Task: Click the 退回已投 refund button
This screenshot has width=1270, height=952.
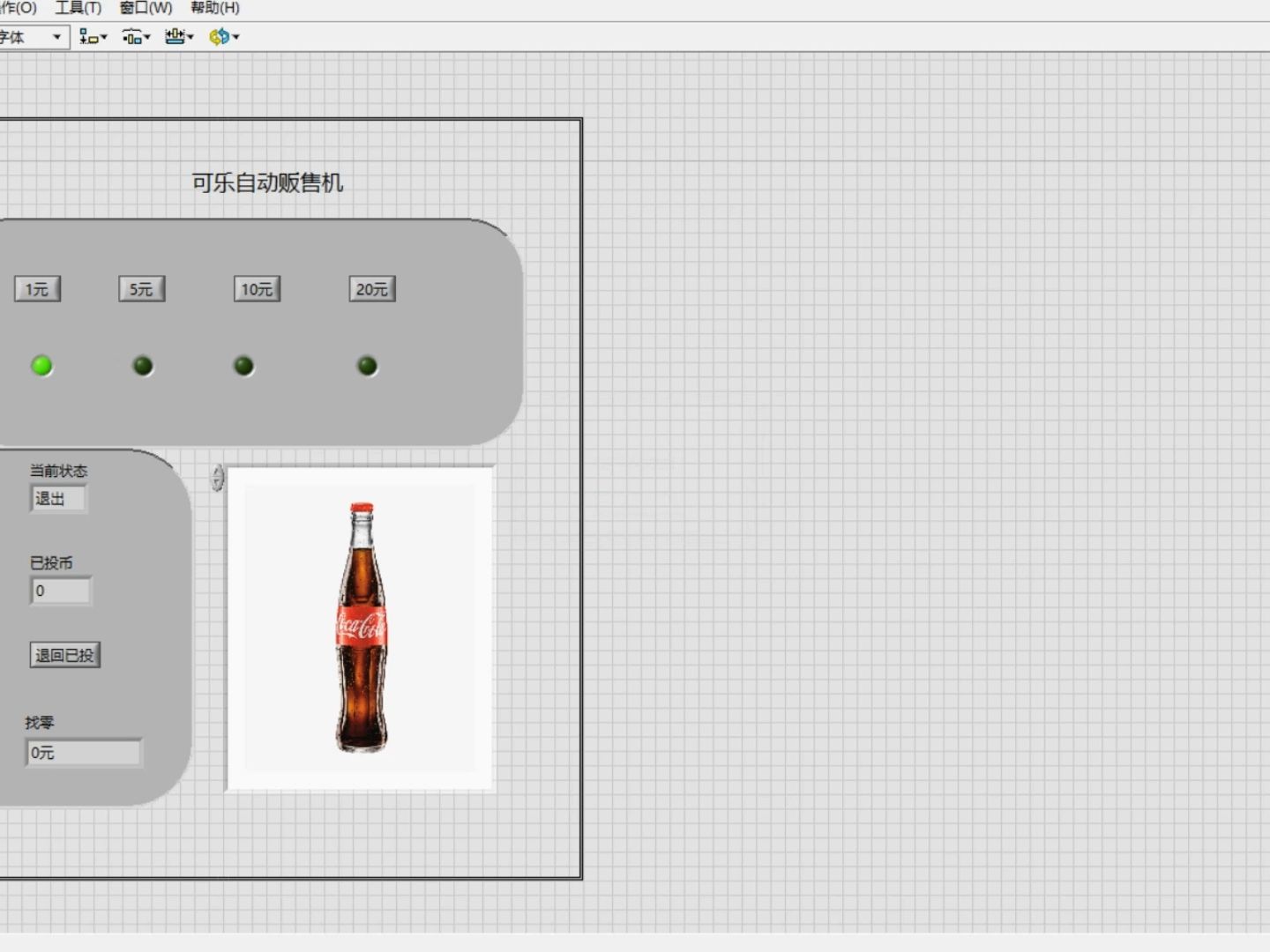Action: [64, 655]
